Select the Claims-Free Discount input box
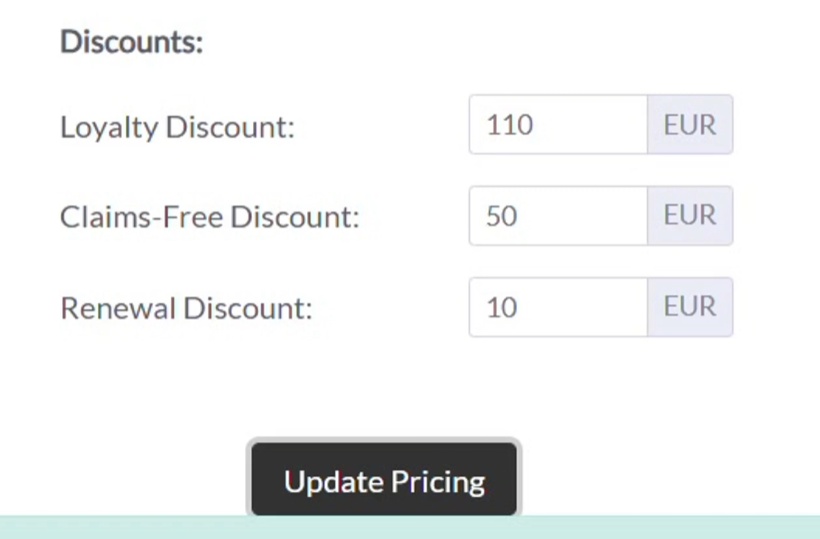The height and width of the screenshot is (539, 820). click(x=558, y=215)
